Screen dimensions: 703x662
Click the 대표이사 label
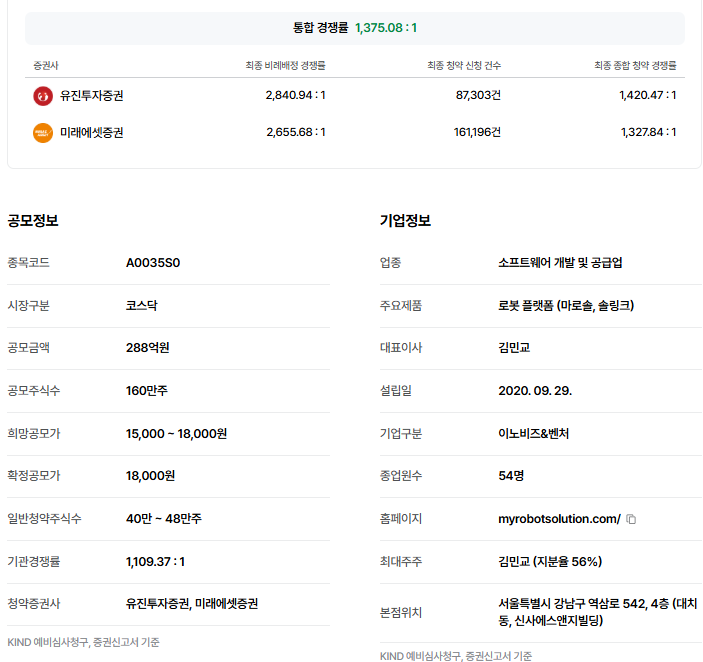[x=401, y=348]
